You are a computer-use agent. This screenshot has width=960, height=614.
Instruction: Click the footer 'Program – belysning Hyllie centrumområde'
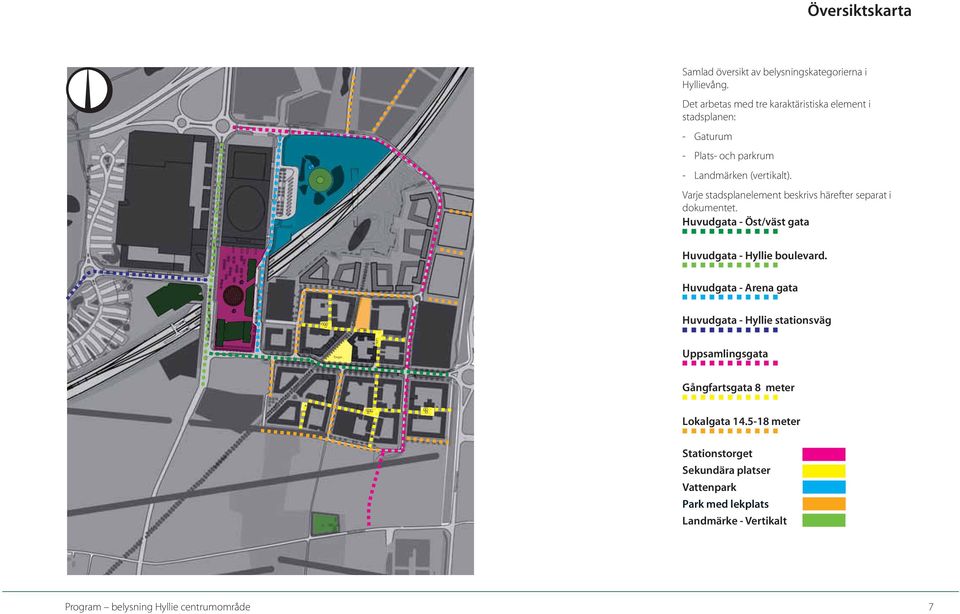[x=157, y=607]
